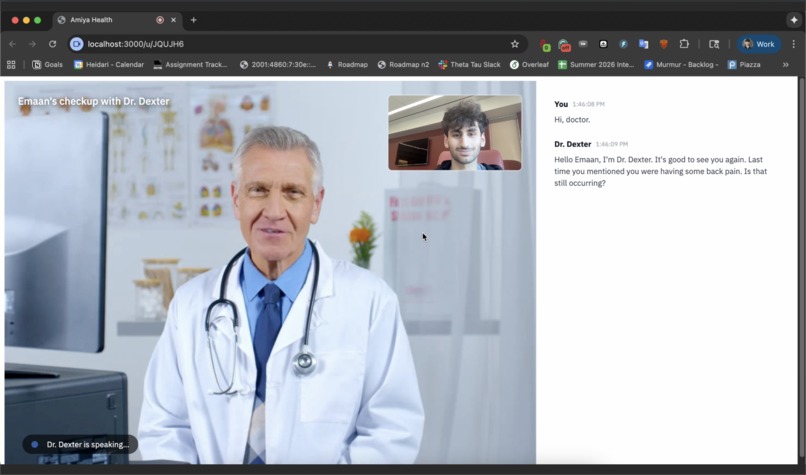Open the Heidari - Calendar bookmark
Image resolution: width=806 pixels, height=475 pixels.
tap(109, 65)
